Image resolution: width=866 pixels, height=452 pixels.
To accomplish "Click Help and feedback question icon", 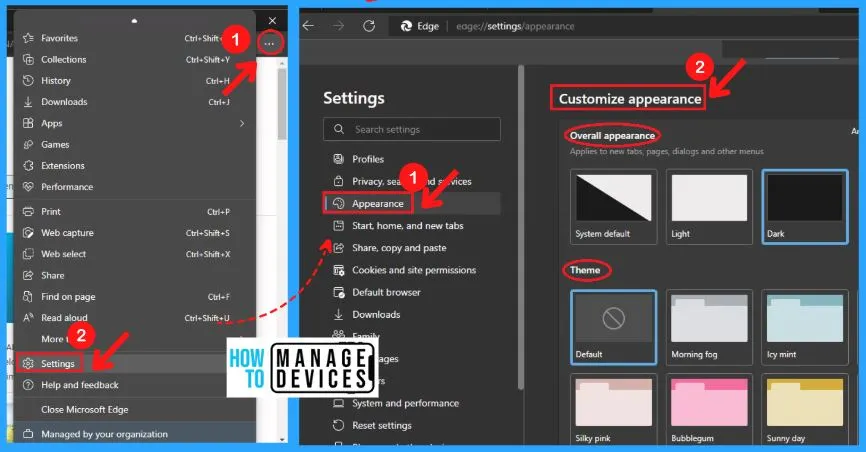I will point(28,385).
